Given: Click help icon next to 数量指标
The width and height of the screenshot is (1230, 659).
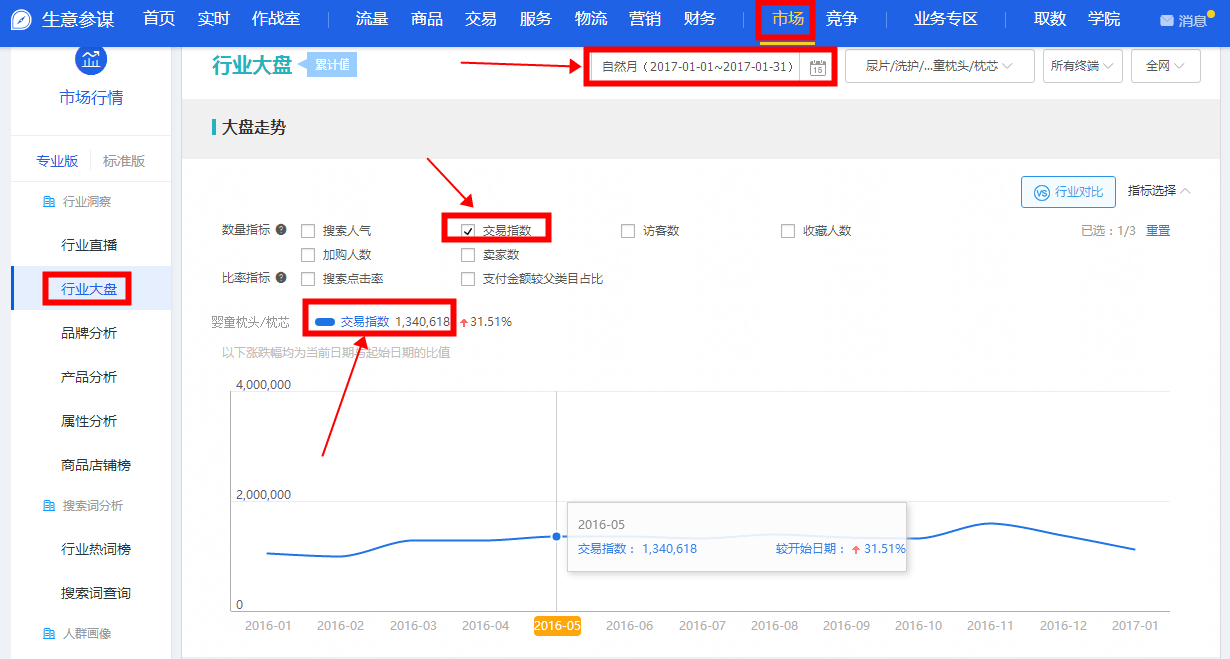Looking at the screenshot, I should 281,230.
